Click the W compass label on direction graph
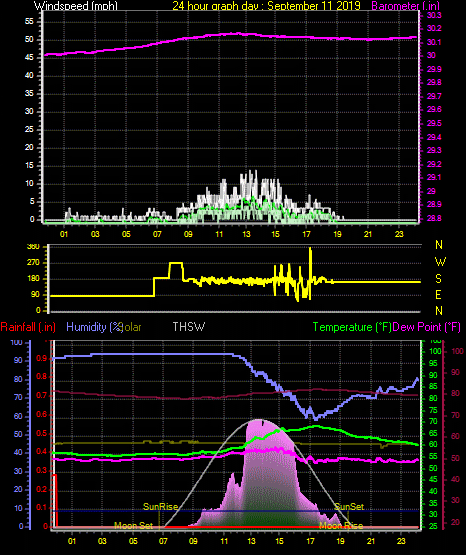466x555 pixels. pos(440,262)
